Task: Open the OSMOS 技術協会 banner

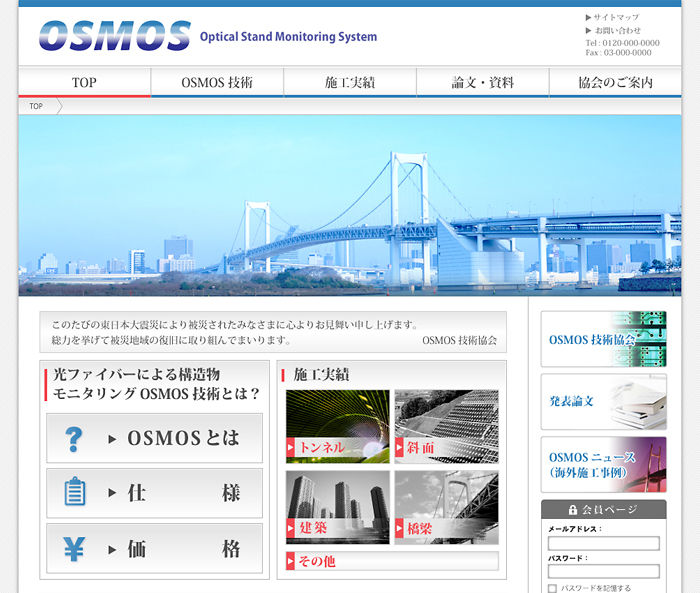Action: 604,339
